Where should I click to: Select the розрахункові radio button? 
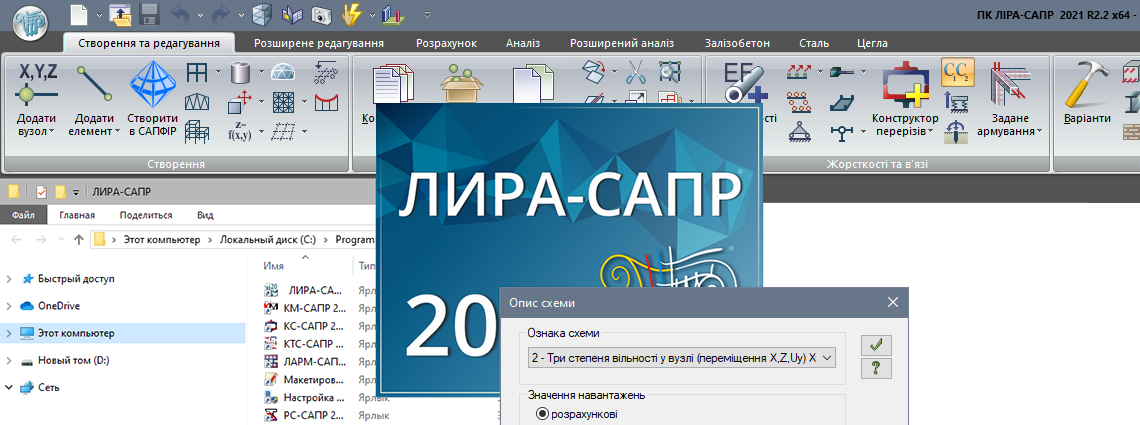pyautogui.click(x=544, y=413)
